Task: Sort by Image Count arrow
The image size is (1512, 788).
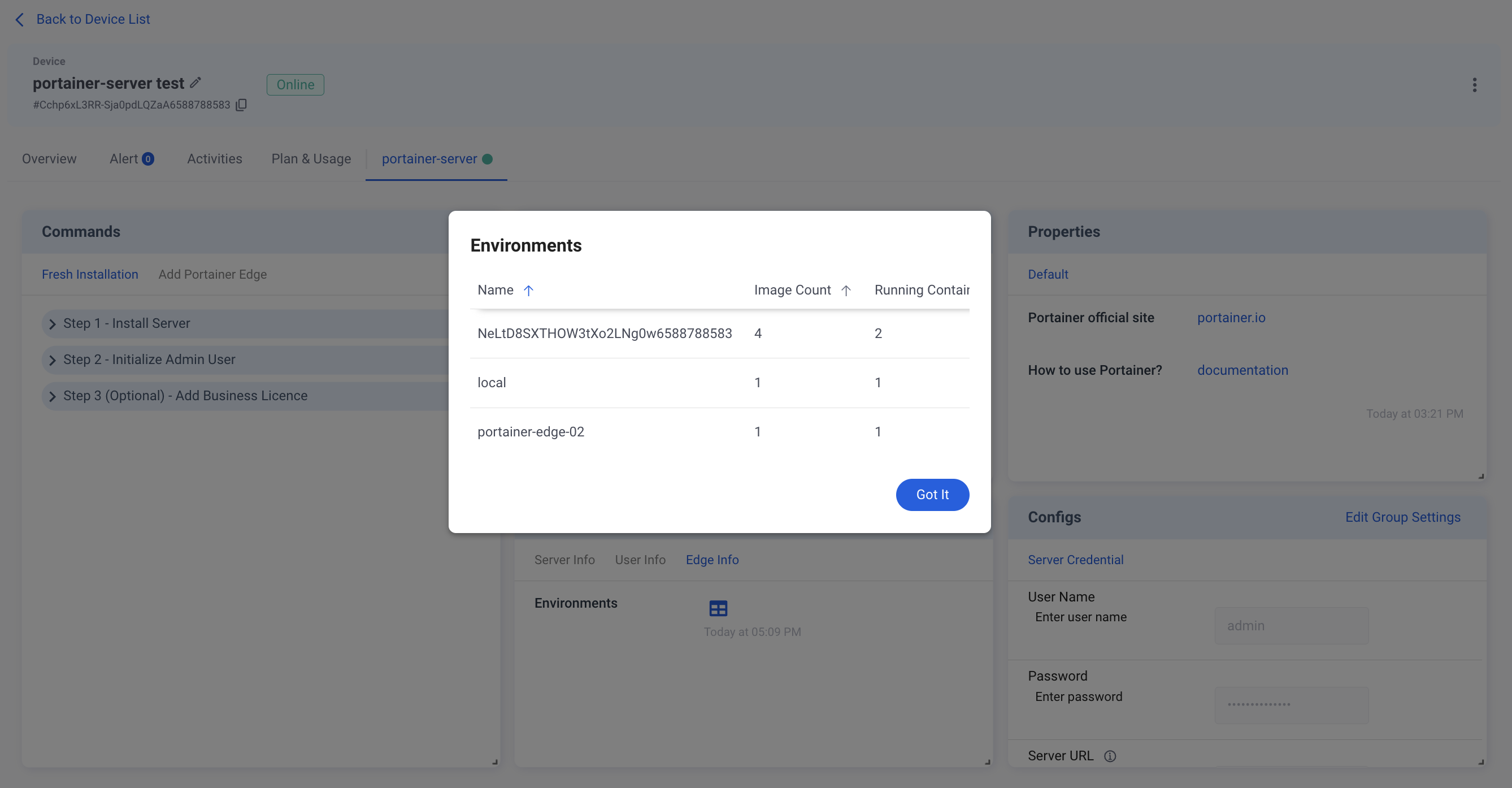Action: (846, 291)
